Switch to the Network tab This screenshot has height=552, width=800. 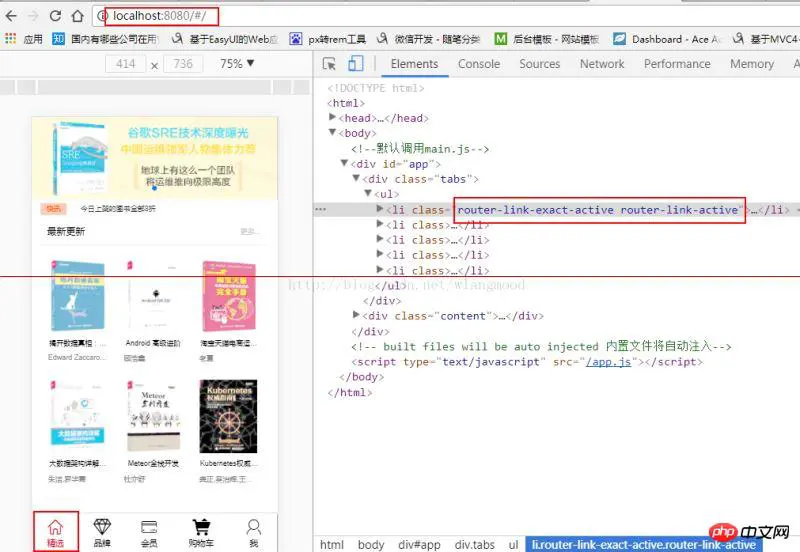[602, 64]
